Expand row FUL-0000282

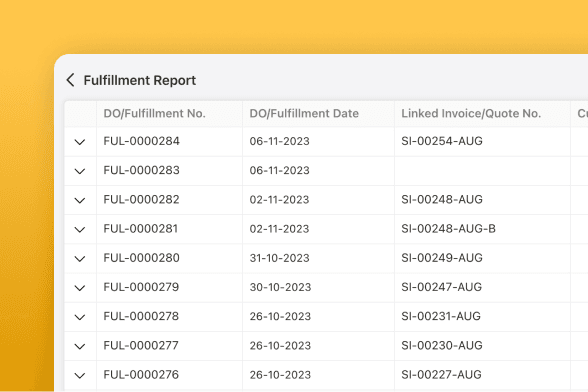80,200
